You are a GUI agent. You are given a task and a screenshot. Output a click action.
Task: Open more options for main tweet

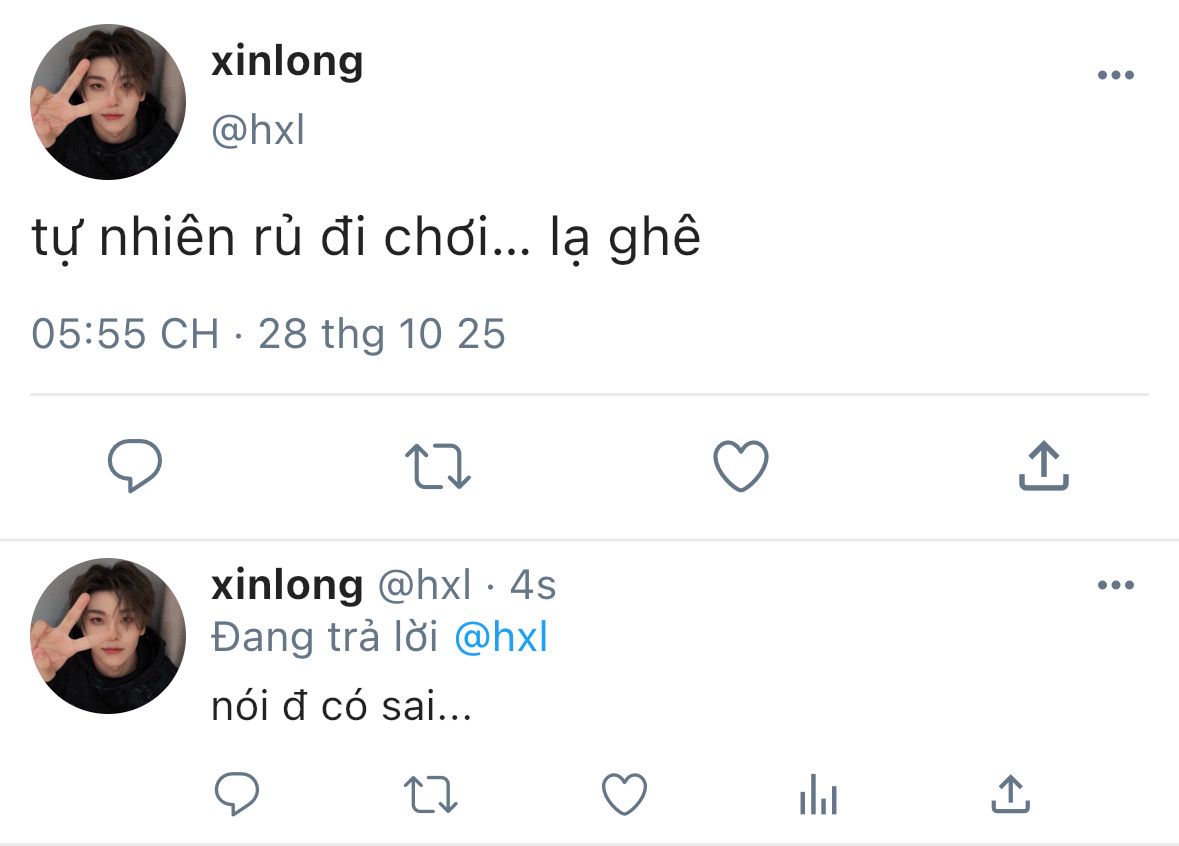point(1115,75)
